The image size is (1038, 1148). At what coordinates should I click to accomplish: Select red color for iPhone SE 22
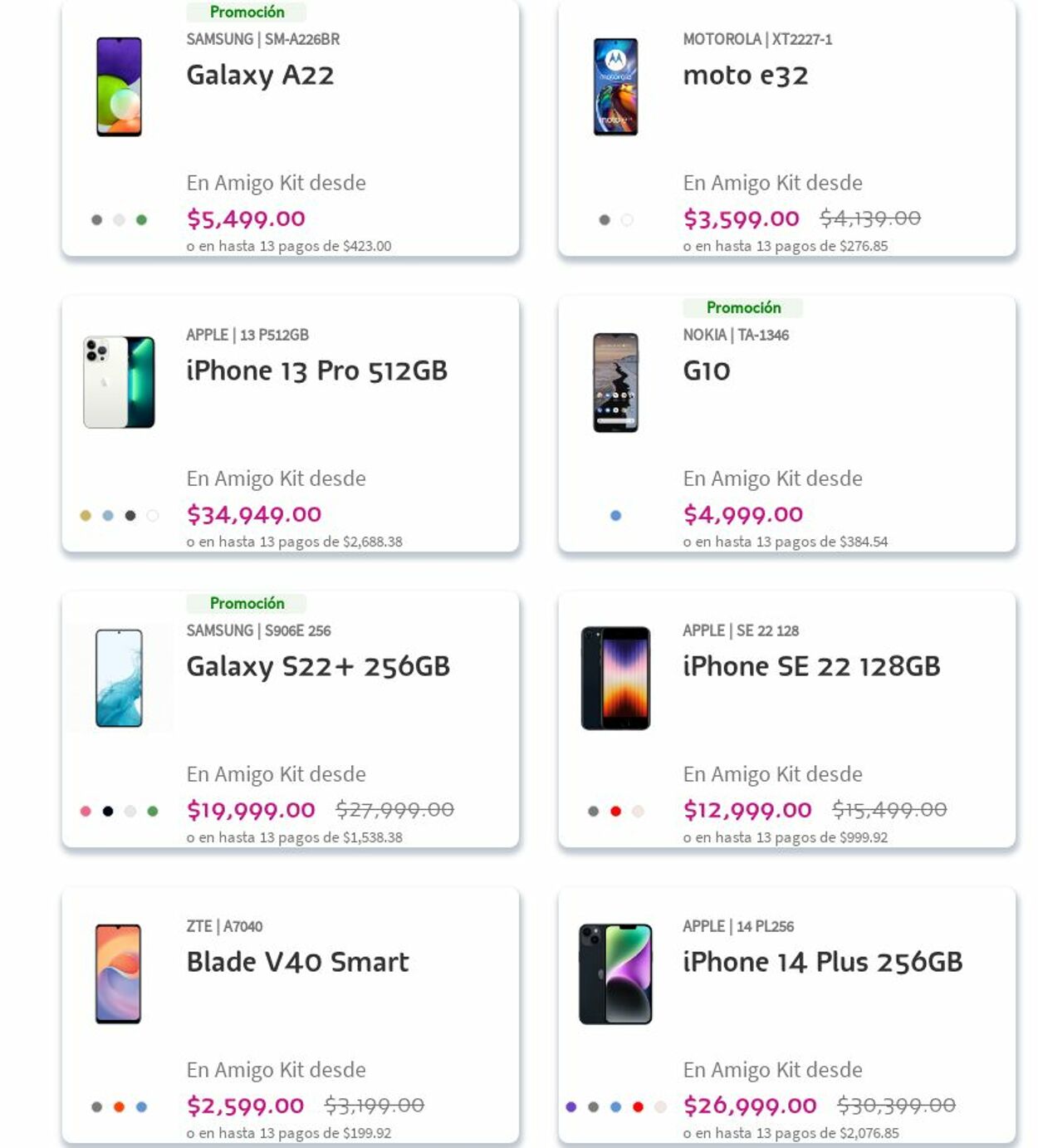615,812
